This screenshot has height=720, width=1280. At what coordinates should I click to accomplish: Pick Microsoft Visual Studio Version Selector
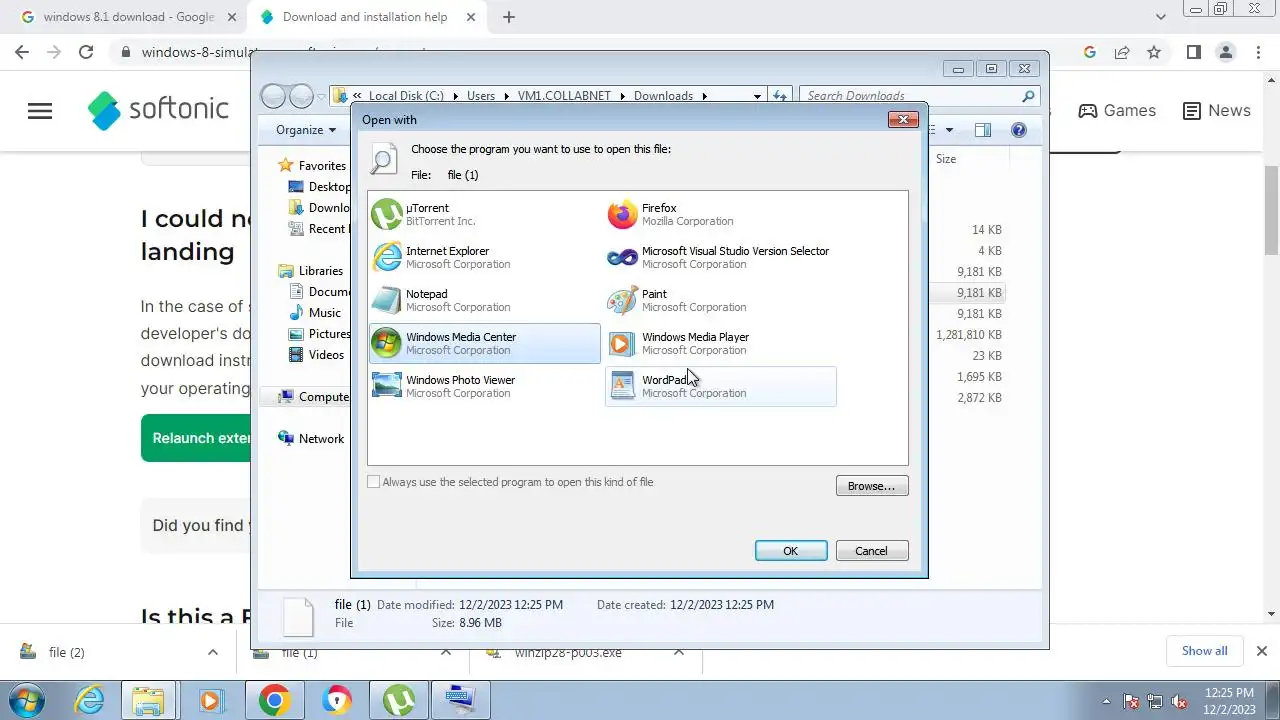721,257
